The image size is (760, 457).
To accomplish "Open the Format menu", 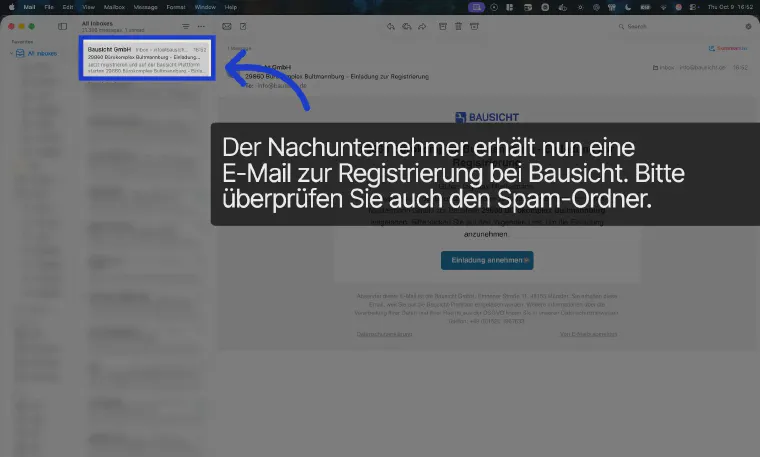I will [176, 7].
